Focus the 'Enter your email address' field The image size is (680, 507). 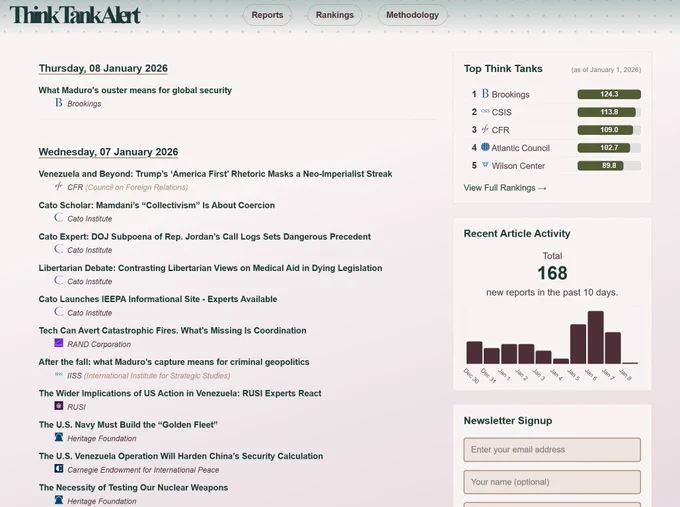tap(552, 450)
